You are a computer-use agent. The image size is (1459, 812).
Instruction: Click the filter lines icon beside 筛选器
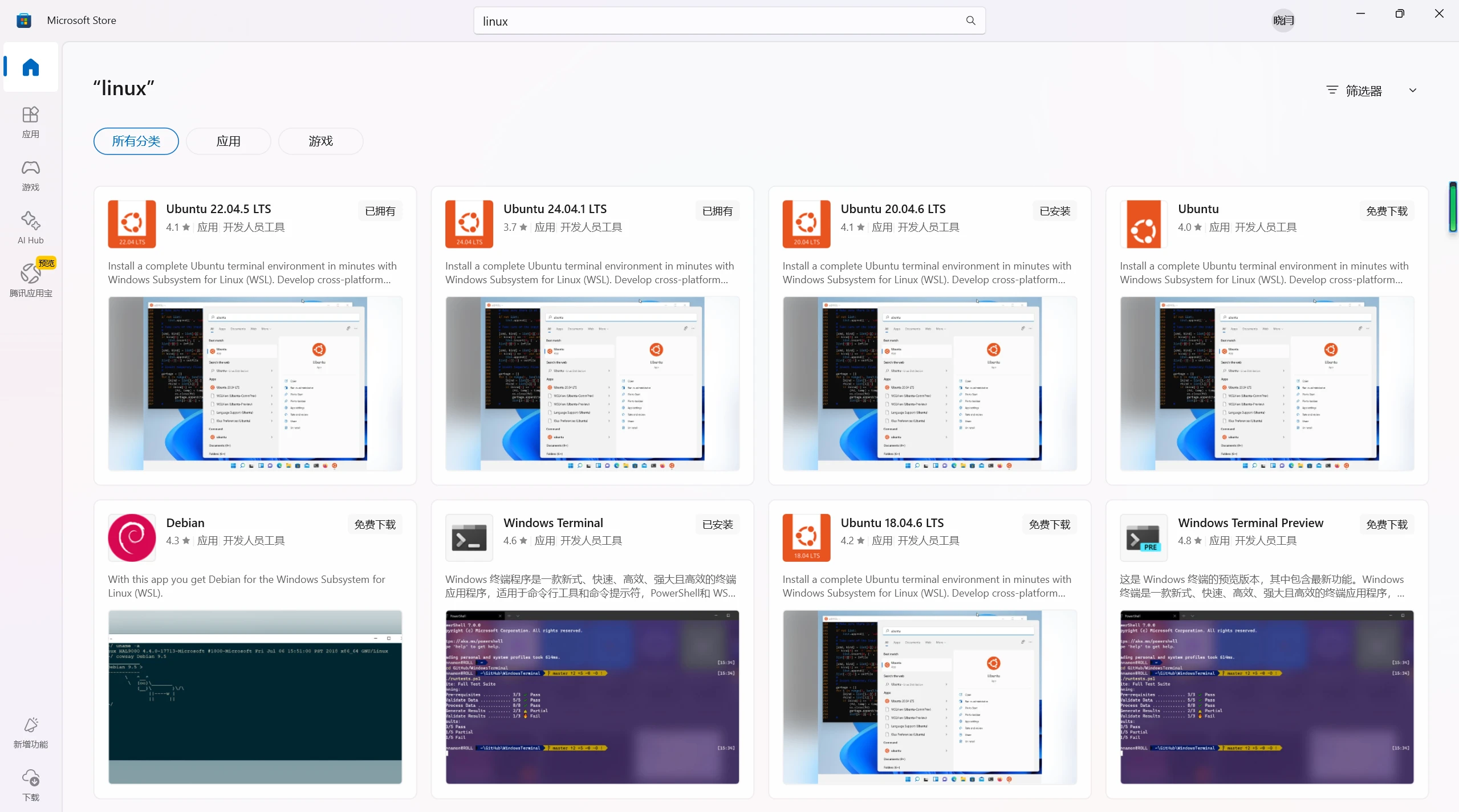(1332, 90)
